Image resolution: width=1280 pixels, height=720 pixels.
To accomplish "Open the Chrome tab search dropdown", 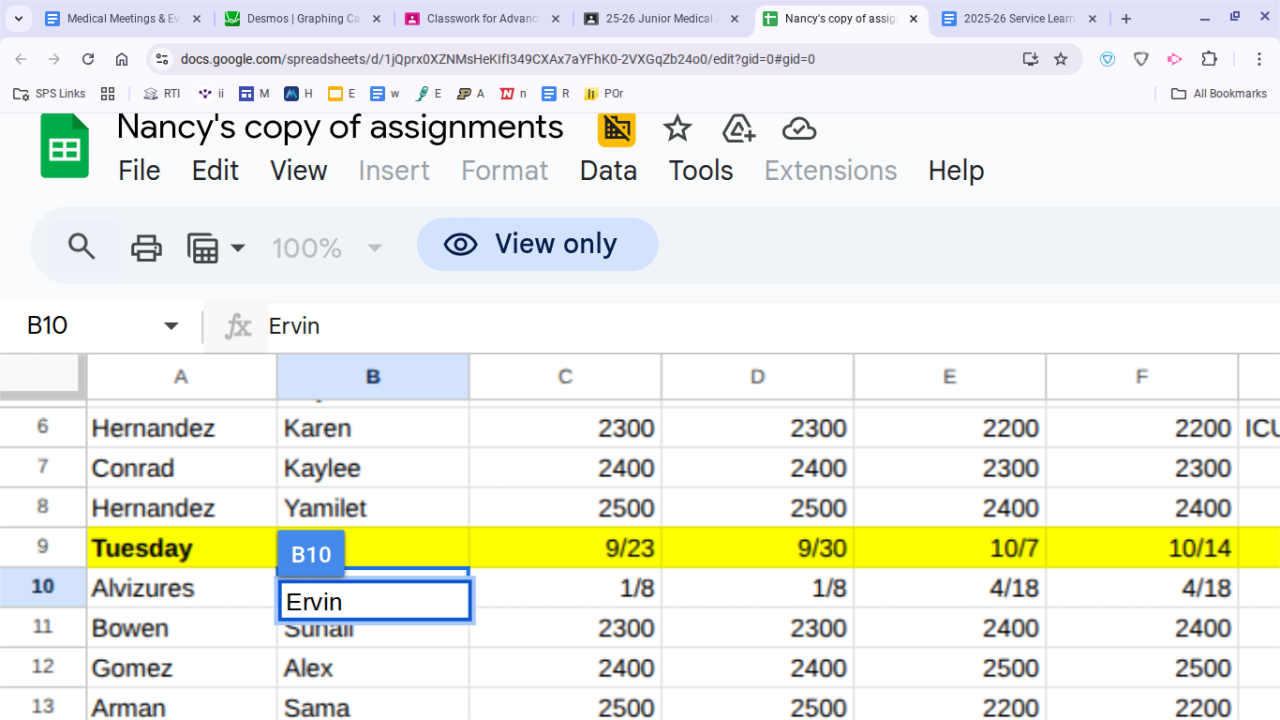I will pyautogui.click(x=18, y=19).
